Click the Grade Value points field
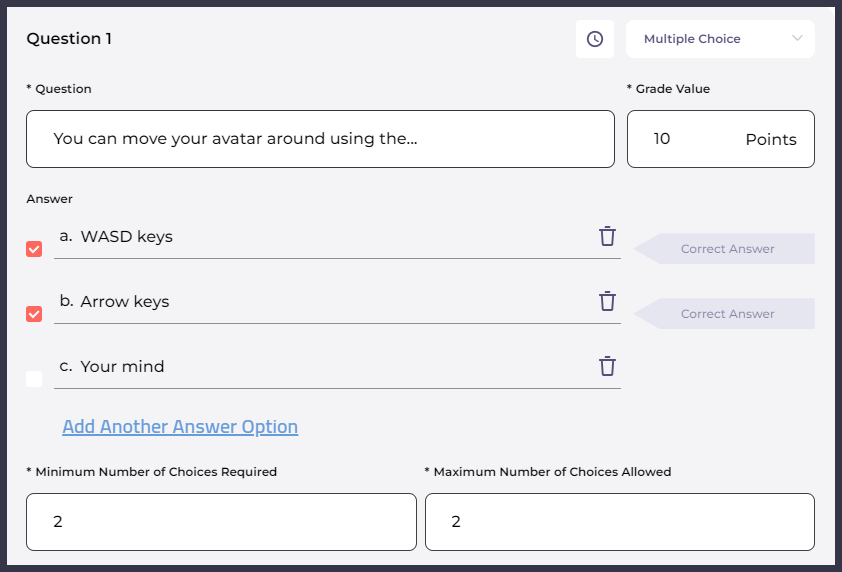842x572 pixels. pyautogui.click(x=720, y=139)
